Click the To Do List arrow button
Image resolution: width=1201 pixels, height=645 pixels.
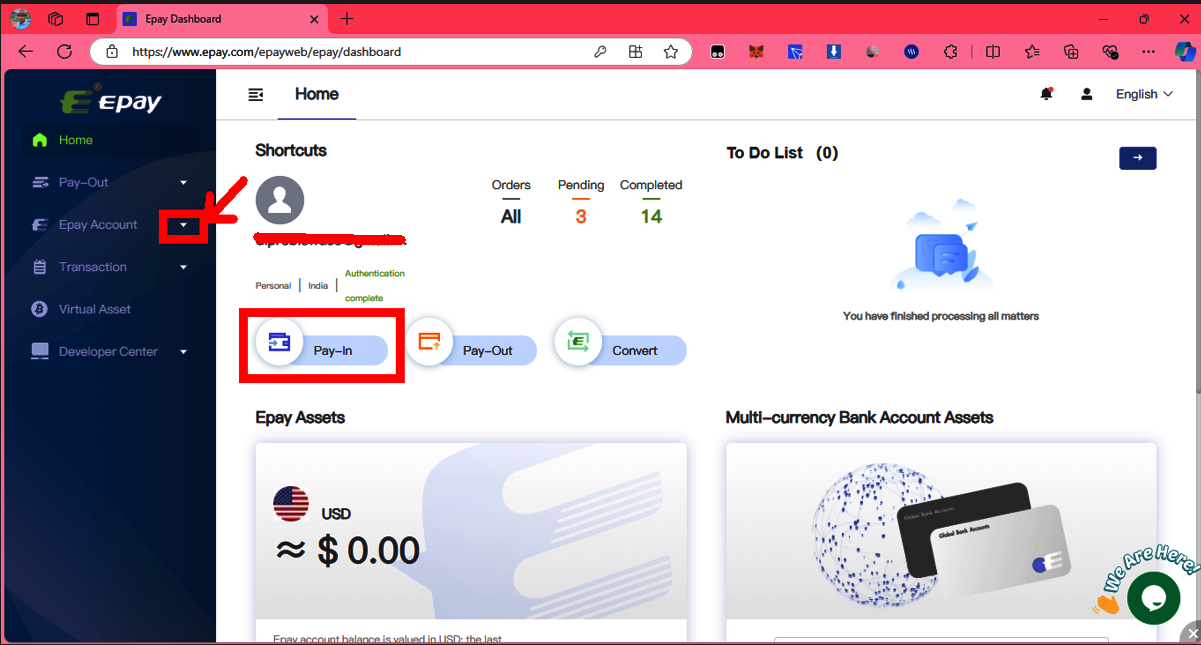[x=1138, y=158]
